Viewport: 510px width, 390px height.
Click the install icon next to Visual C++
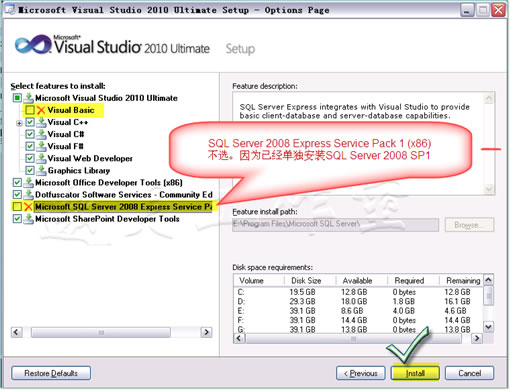tap(41, 122)
